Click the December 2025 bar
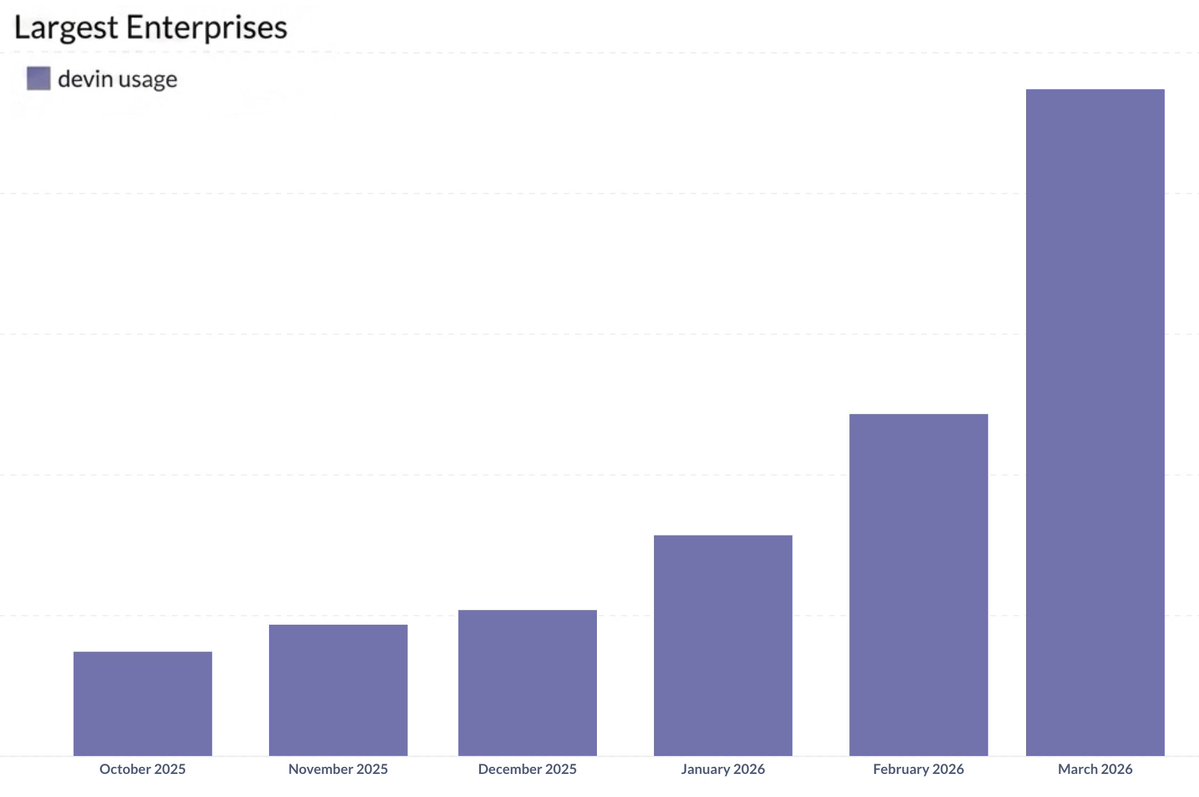The image size is (1199, 797). 527,682
